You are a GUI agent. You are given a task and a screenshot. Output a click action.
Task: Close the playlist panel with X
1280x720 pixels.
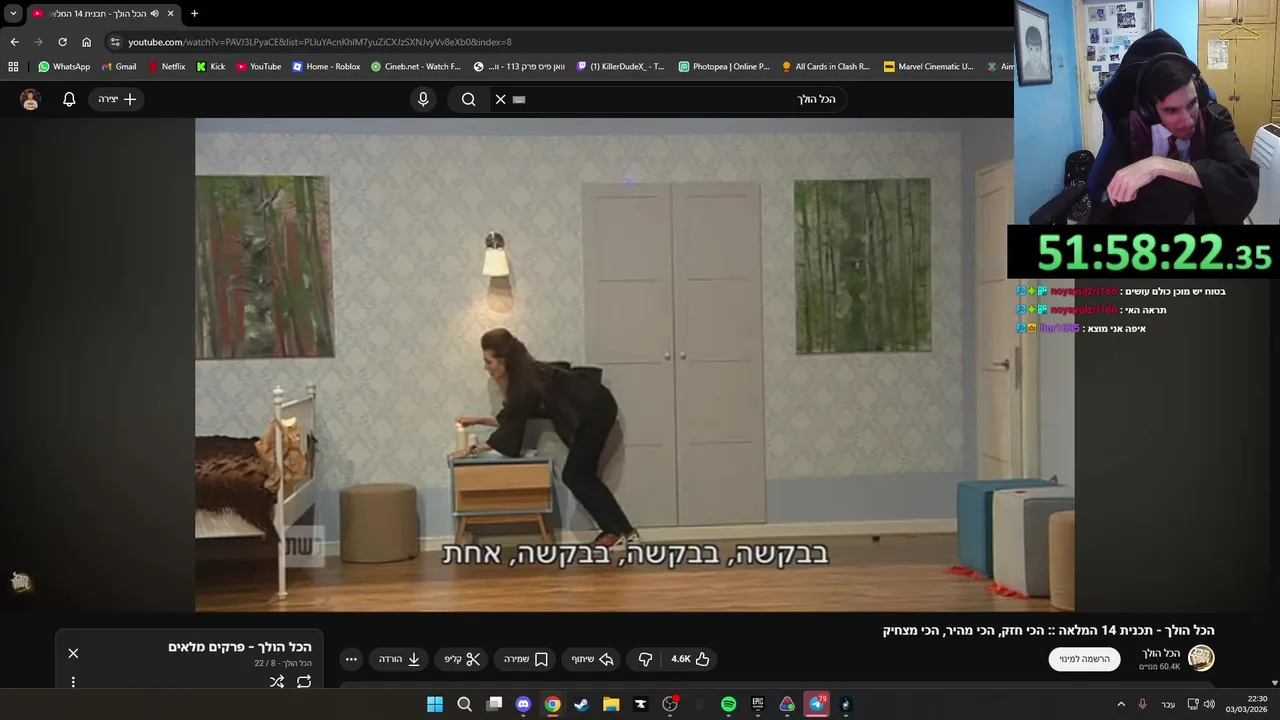pos(73,653)
